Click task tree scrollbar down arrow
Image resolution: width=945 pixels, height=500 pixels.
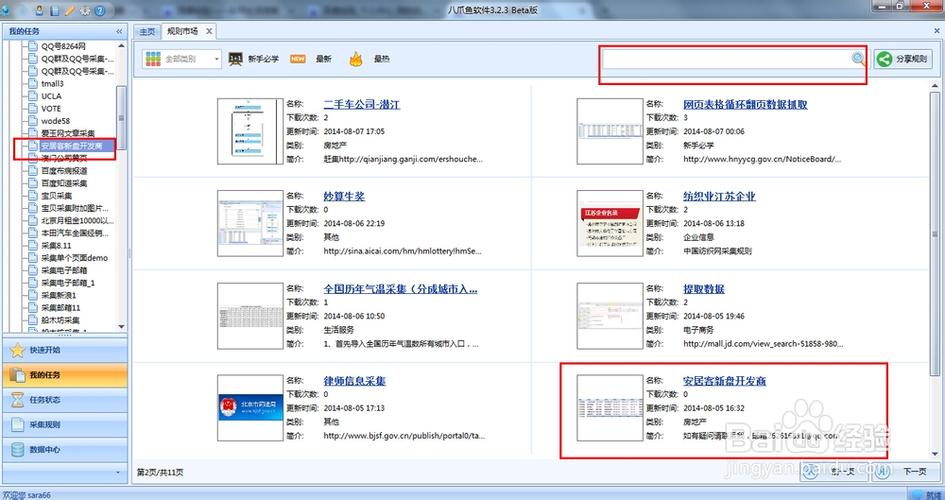coord(121,327)
